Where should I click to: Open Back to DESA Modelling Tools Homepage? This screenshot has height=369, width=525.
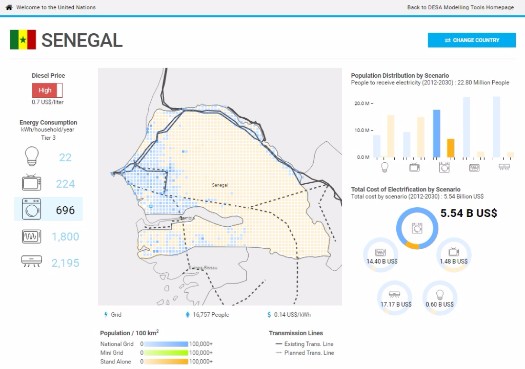coord(460,7)
